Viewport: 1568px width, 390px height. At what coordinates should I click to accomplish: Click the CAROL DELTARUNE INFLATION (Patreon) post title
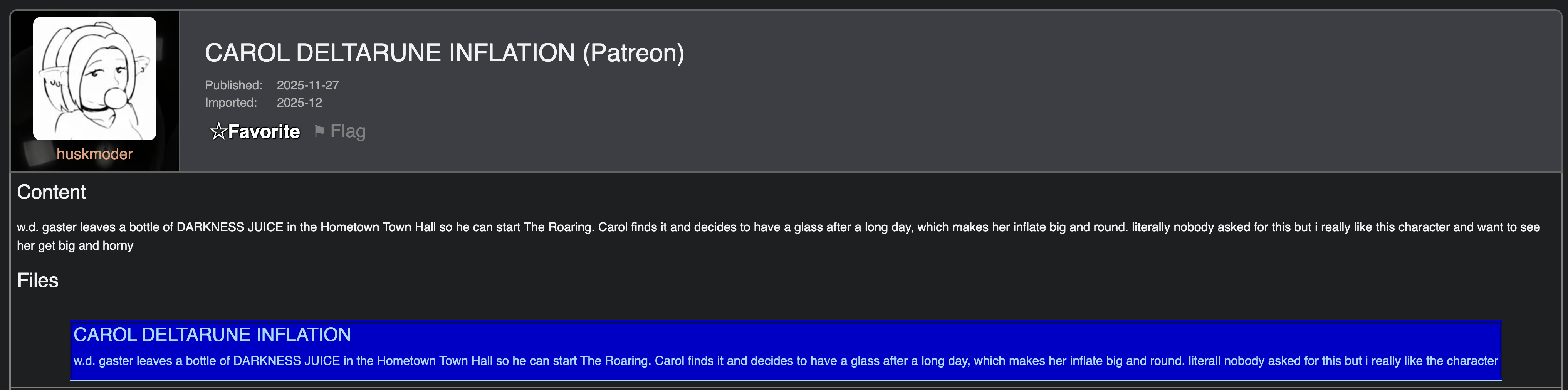coord(389,53)
